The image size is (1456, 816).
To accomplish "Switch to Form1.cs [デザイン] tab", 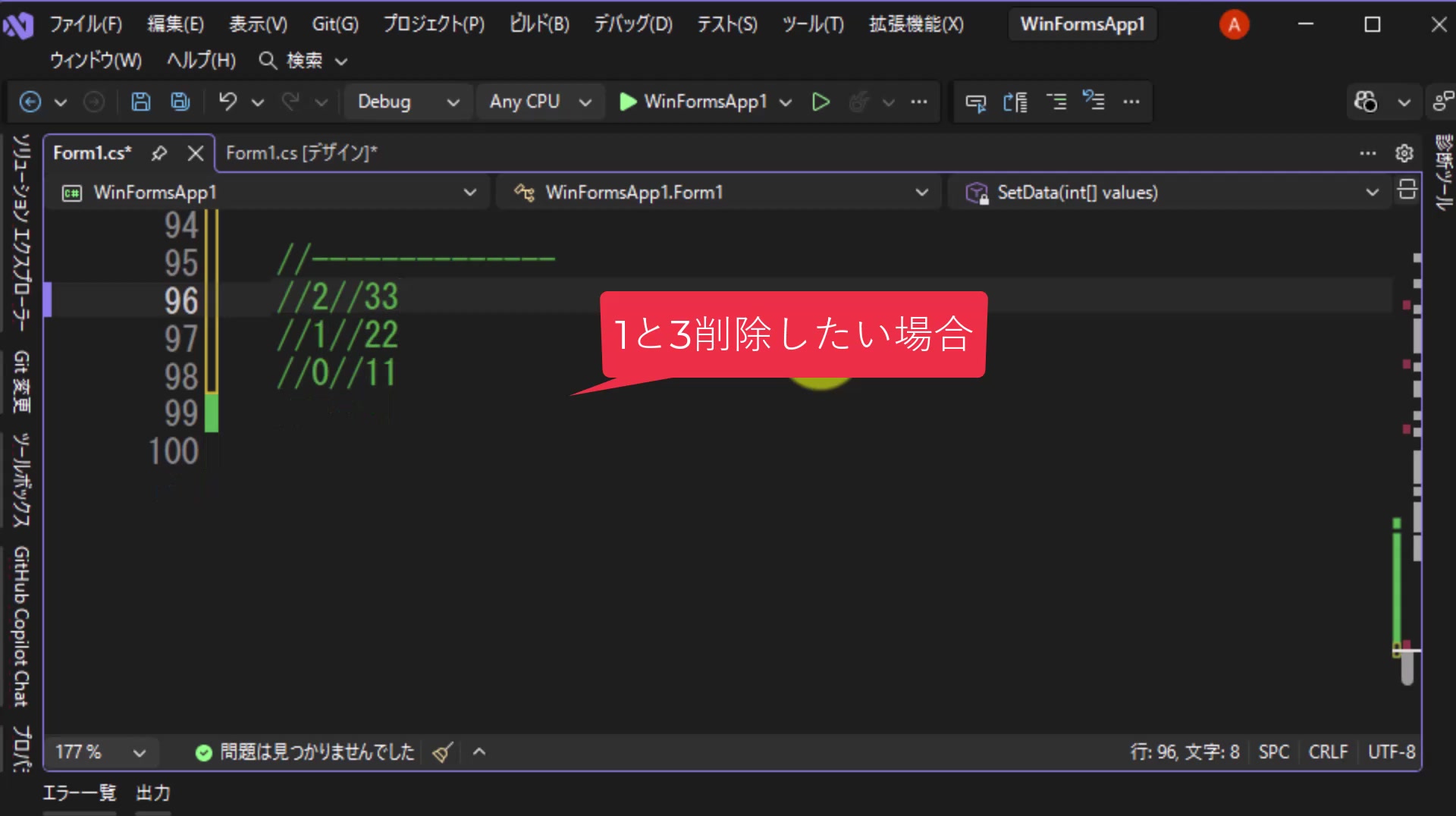I will coord(302,153).
